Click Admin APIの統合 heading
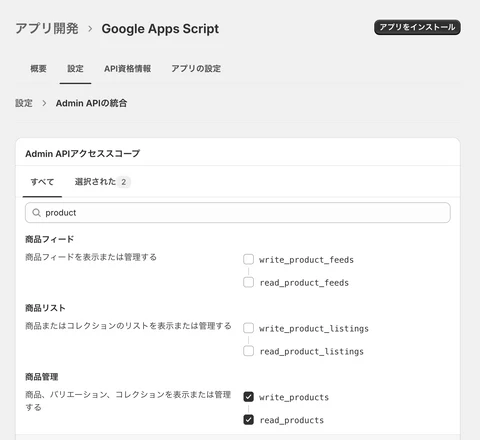The width and height of the screenshot is (480, 440). point(91,103)
